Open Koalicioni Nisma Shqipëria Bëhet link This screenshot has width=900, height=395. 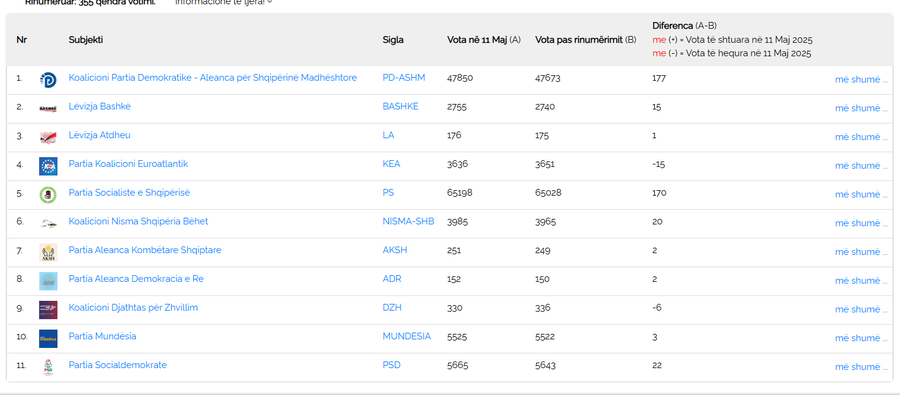[138, 222]
